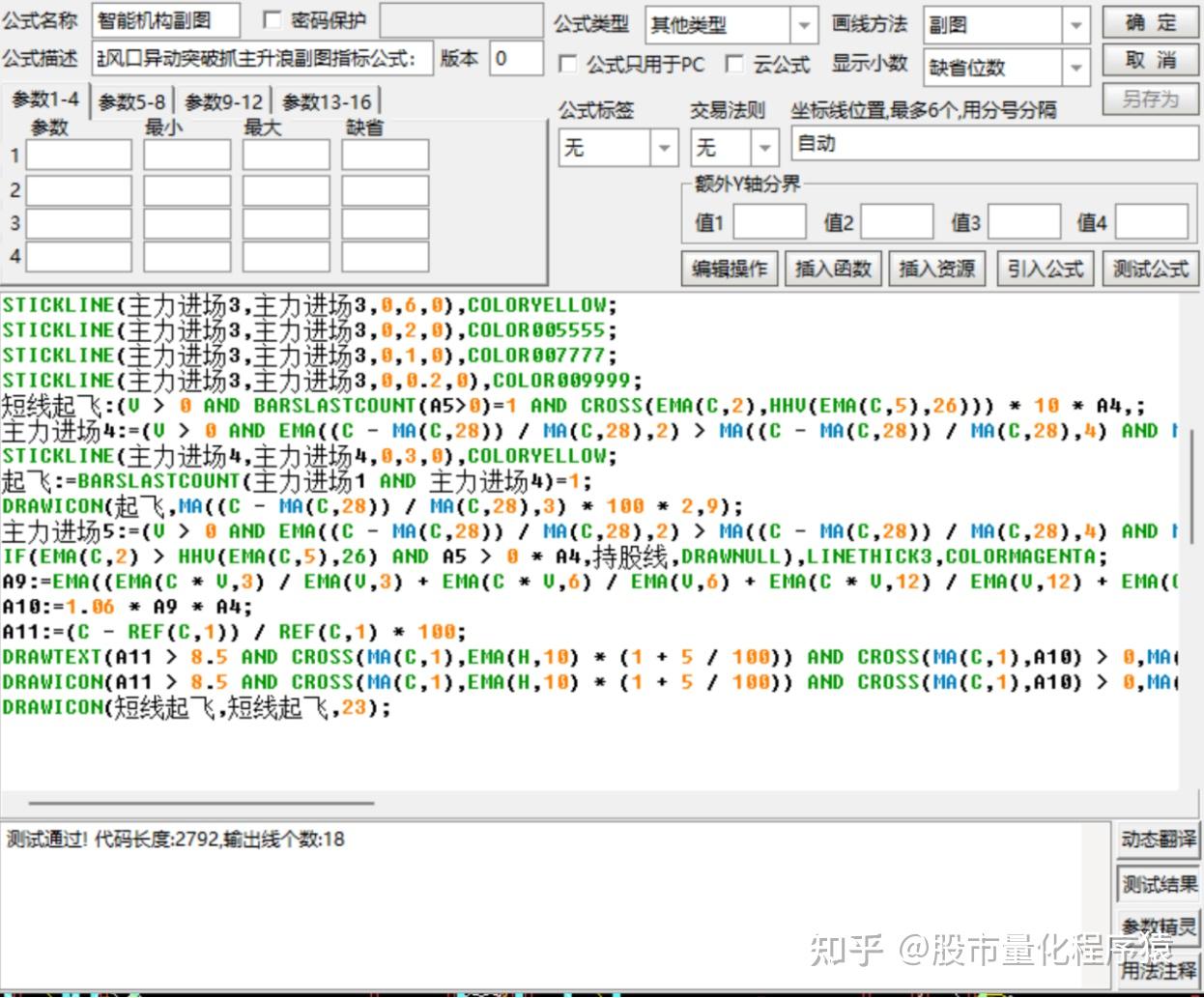Open the 公式标签 dropdown
Viewport: 1204px width, 998px height.
[x=617, y=148]
